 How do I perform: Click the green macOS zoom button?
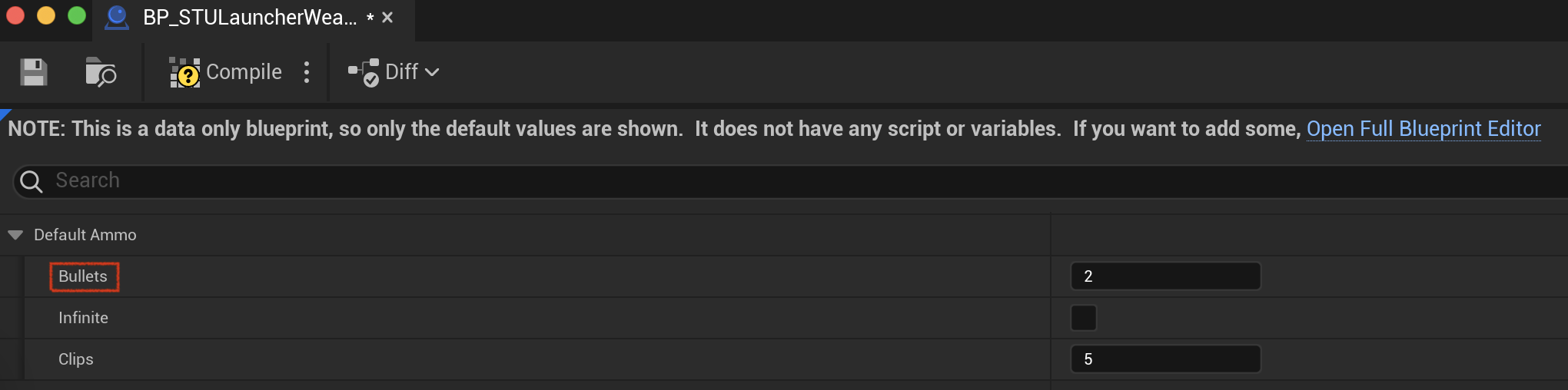pyautogui.click(x=77, y=15)
